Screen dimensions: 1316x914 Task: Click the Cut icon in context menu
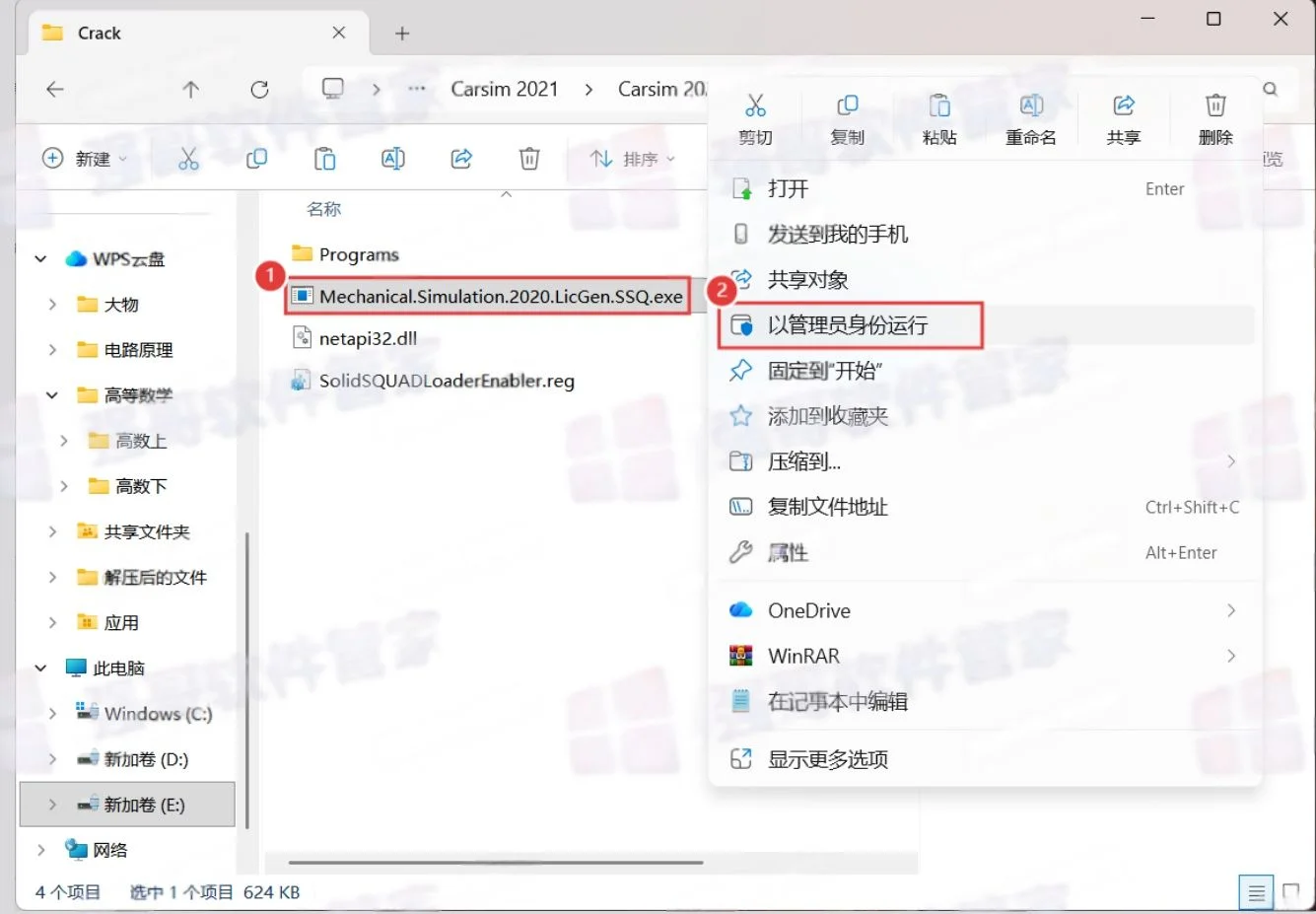click(x=755, y=106)
